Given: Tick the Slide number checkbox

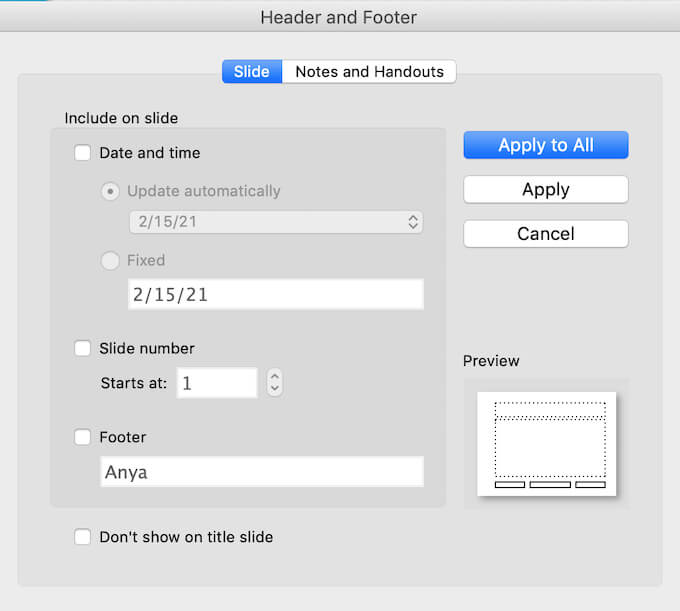Looking at the screenshot, I should click(x=82, y=348).
